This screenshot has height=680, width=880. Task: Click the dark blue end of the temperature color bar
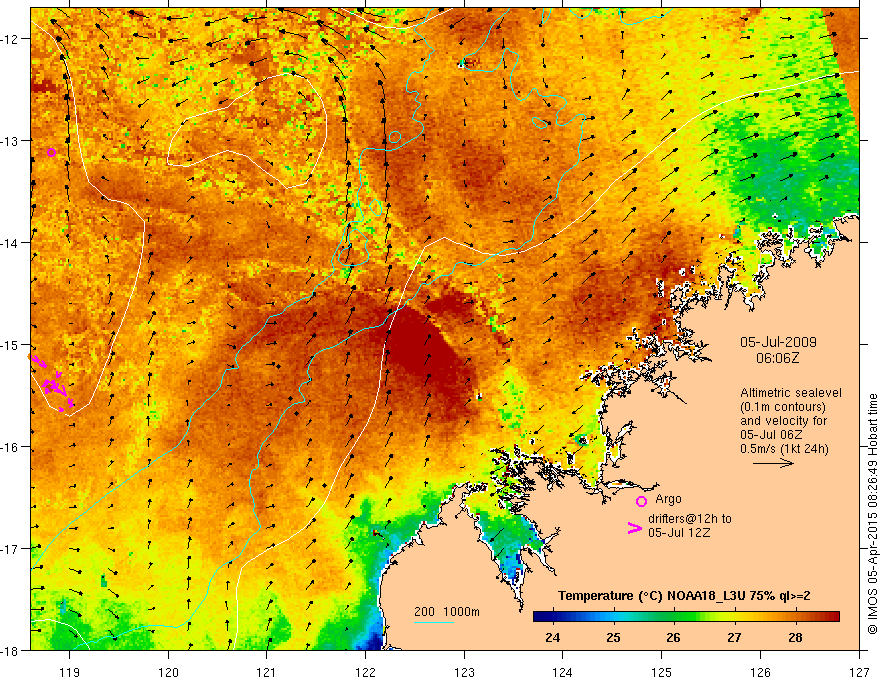tap(542, 617)
